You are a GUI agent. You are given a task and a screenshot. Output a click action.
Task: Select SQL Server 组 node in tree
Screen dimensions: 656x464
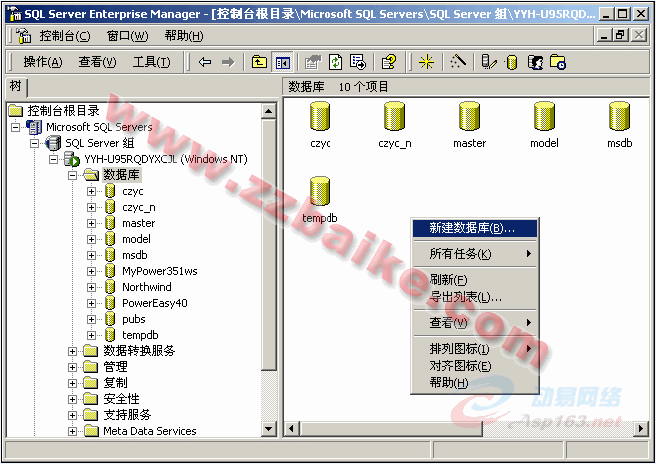(100, 143)
